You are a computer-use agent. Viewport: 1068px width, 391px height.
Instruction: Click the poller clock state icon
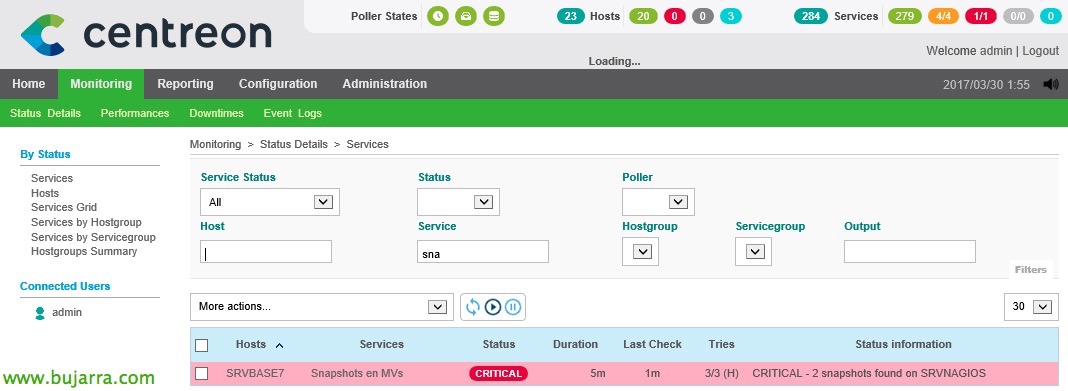(x=438, y=16)
